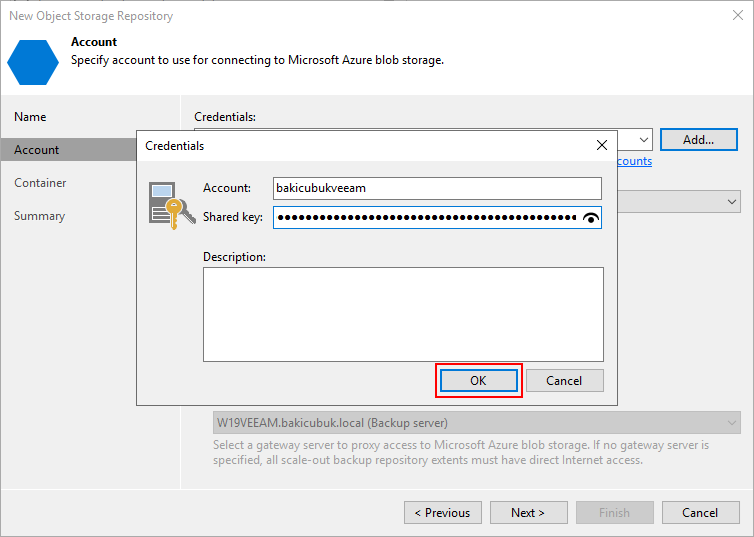754x537 pixels.
Task: Close the New Object Storage Repository window
Action: pyautogui.click(x=738, y=15)
